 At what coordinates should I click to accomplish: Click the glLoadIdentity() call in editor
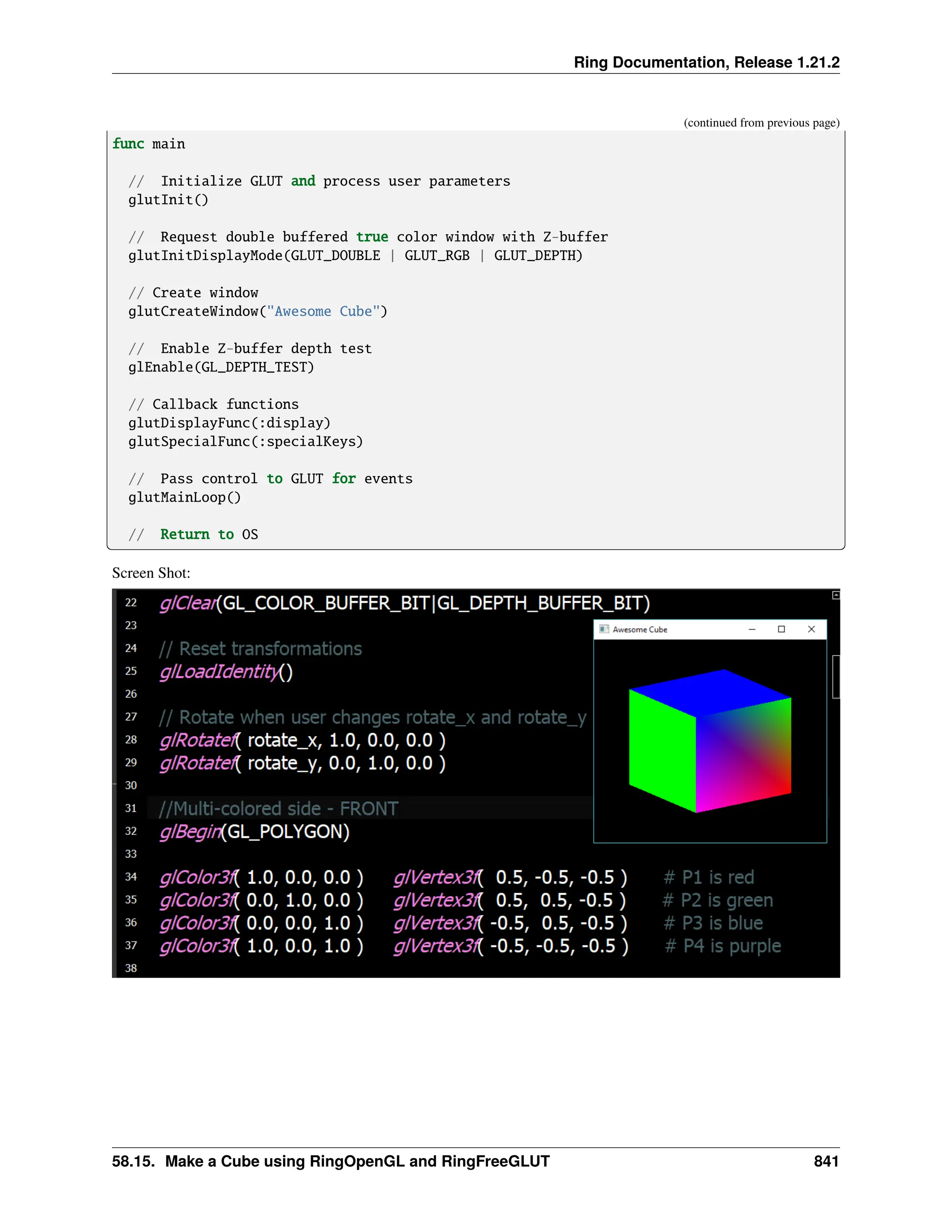225,672
